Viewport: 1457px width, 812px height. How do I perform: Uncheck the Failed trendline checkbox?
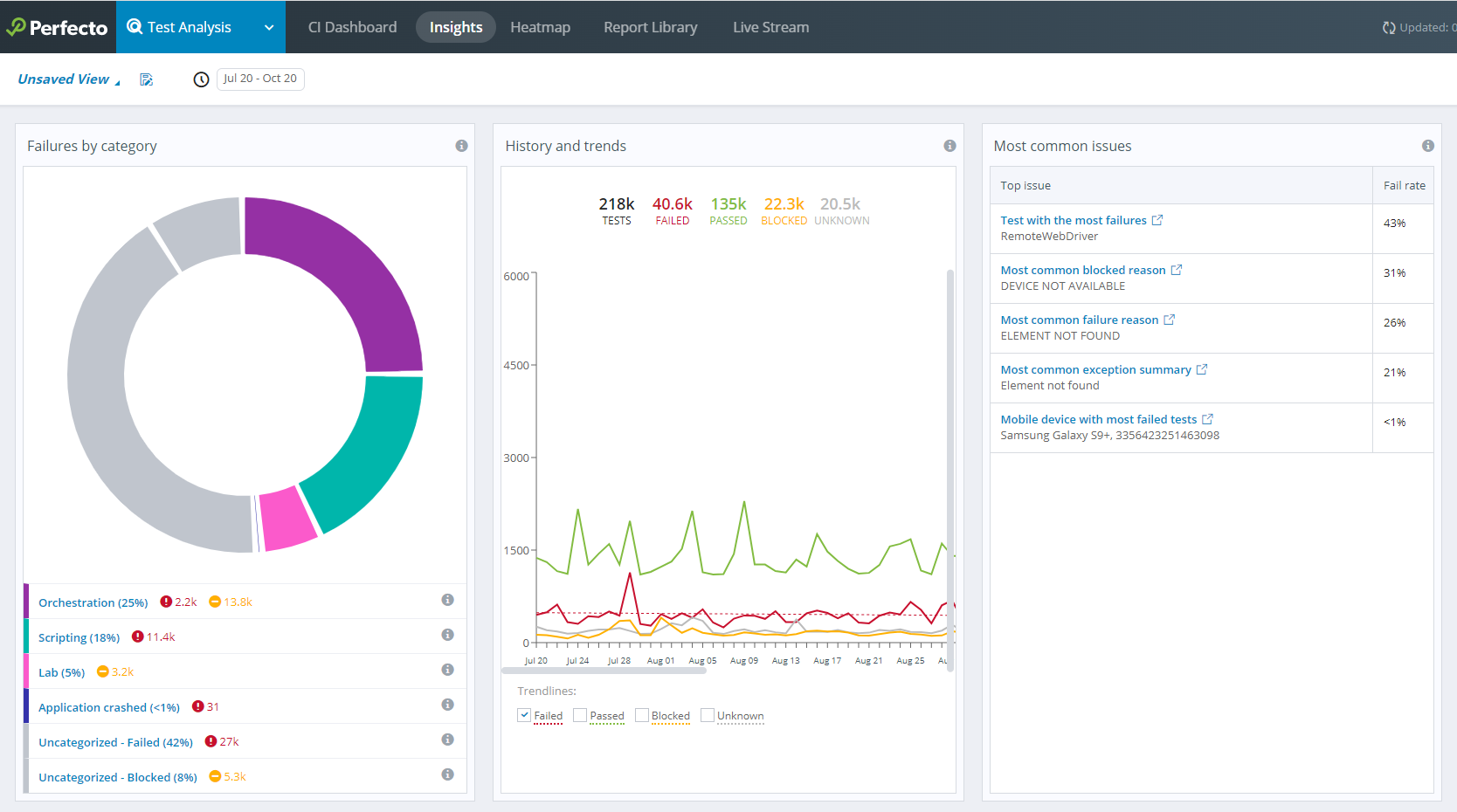(524, 715)
